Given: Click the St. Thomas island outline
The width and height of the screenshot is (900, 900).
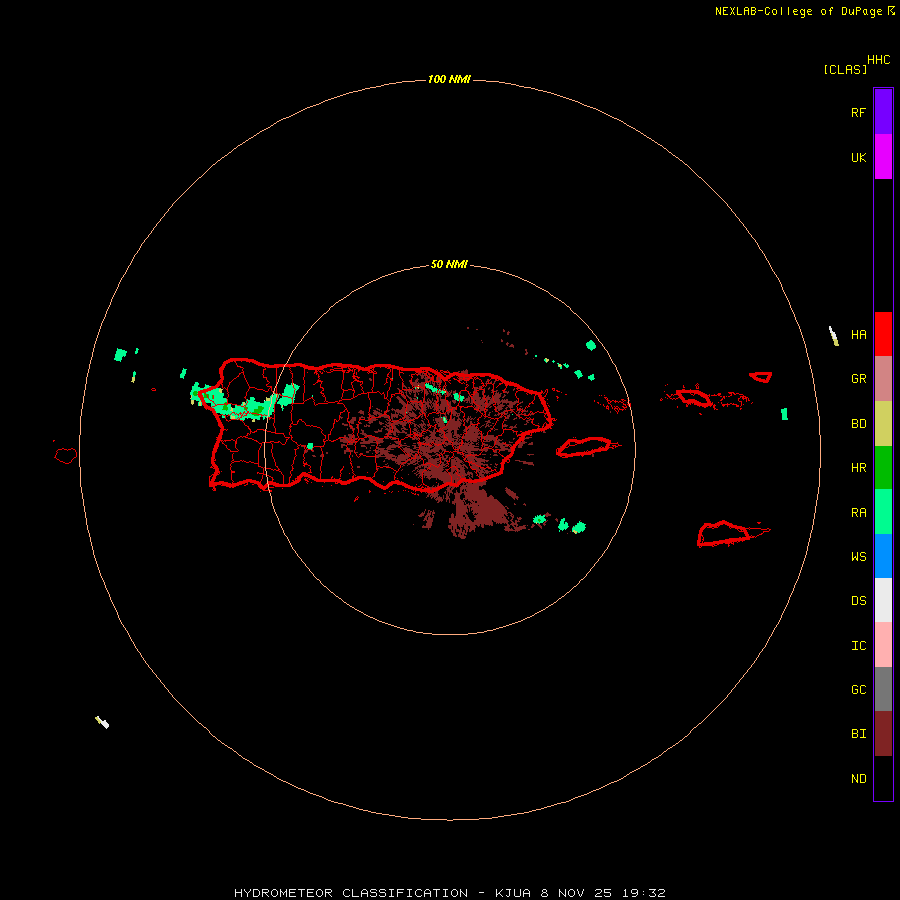Looking at the screenshot, I should (695, 397).
